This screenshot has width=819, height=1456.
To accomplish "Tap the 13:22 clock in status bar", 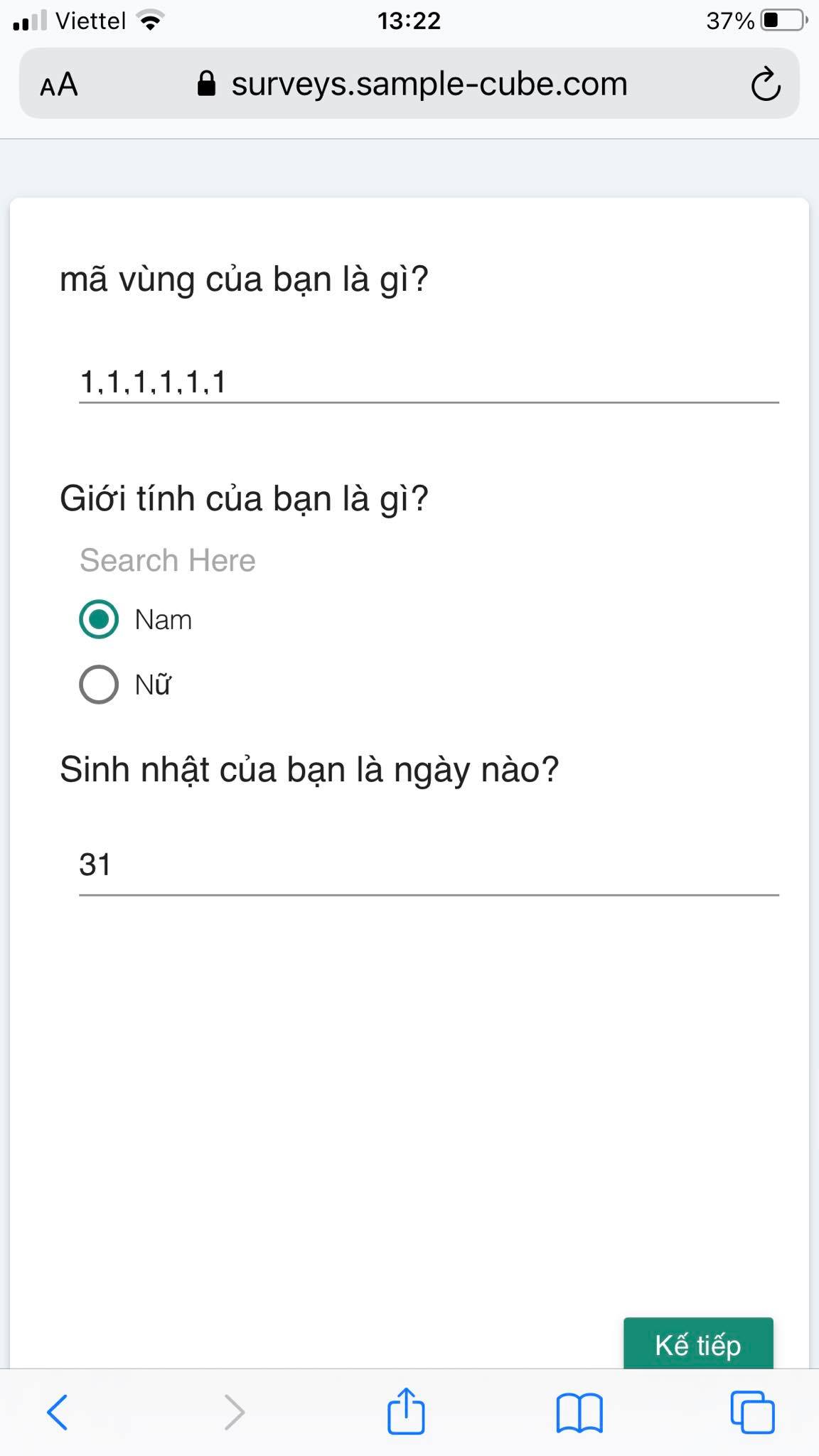I will (x=409, y=21).
